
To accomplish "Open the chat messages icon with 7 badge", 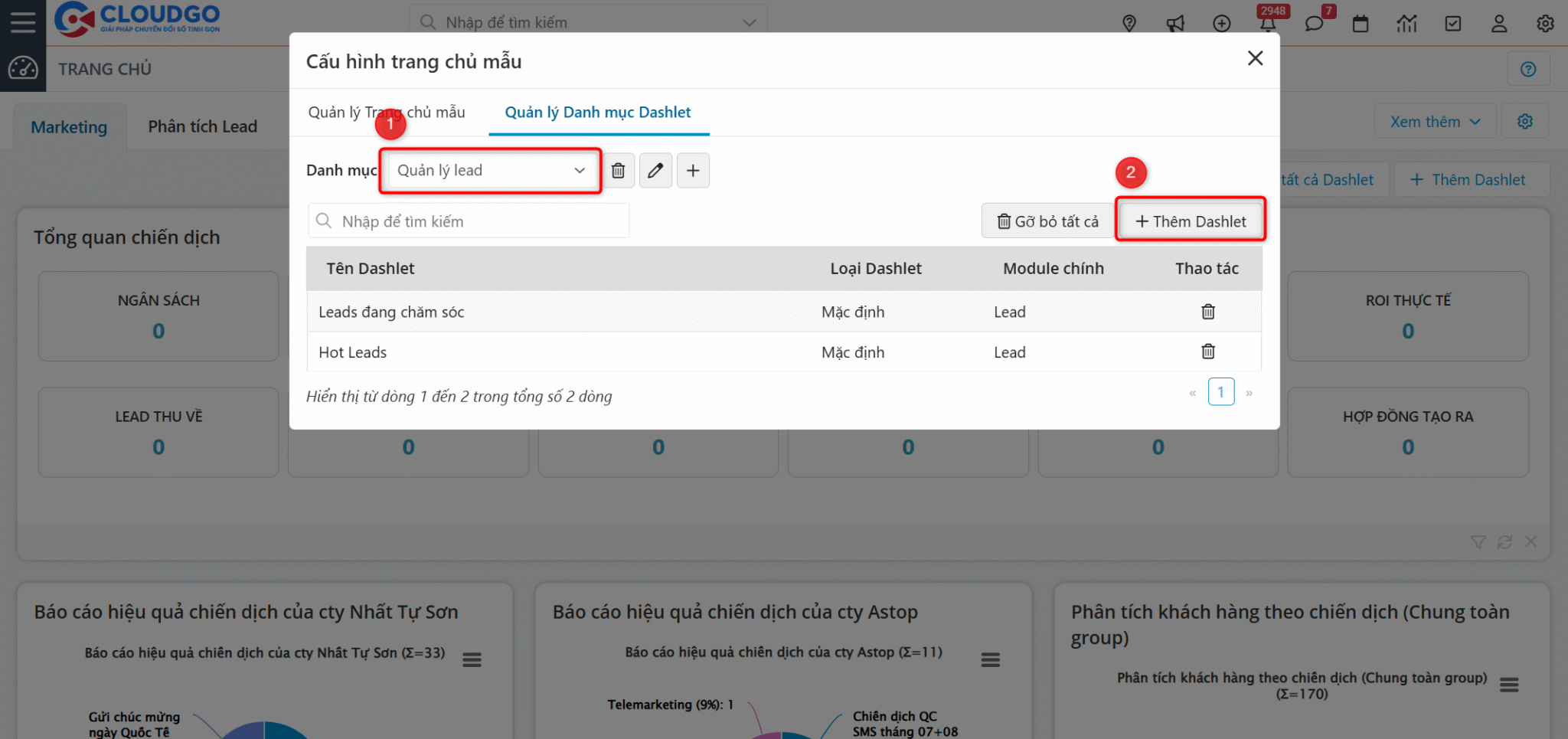I will point(1315,24).
